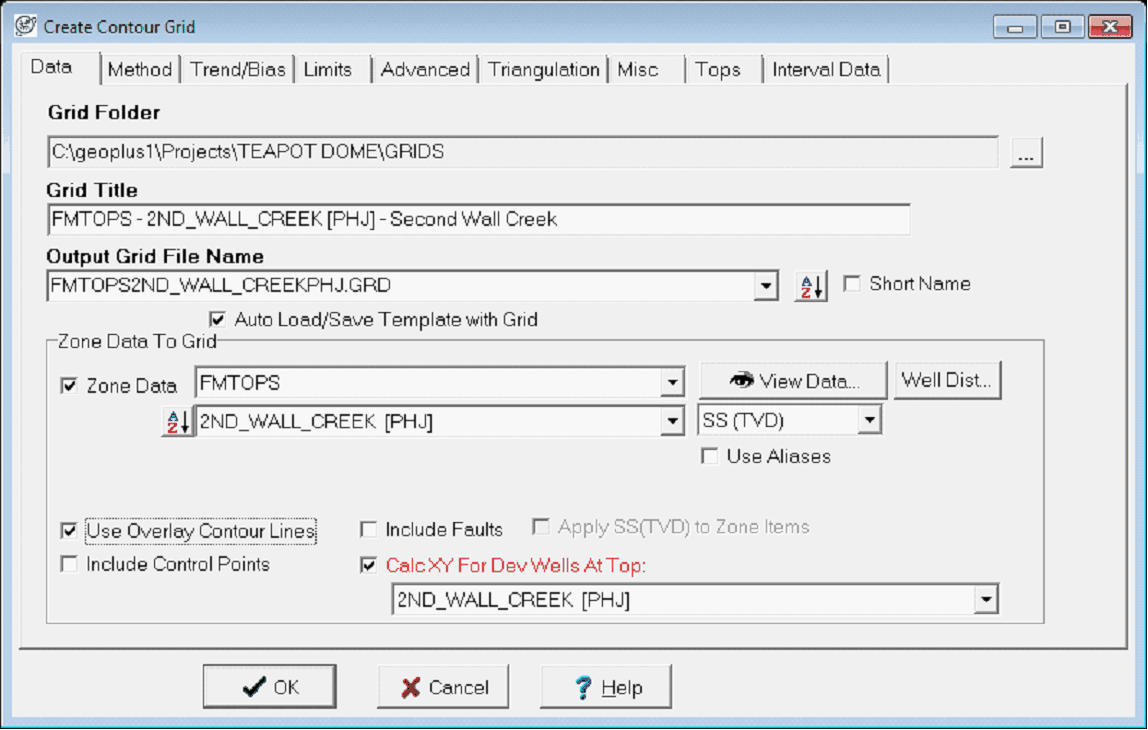Enable Include Control Points checkbox

[x=69, y=565]
